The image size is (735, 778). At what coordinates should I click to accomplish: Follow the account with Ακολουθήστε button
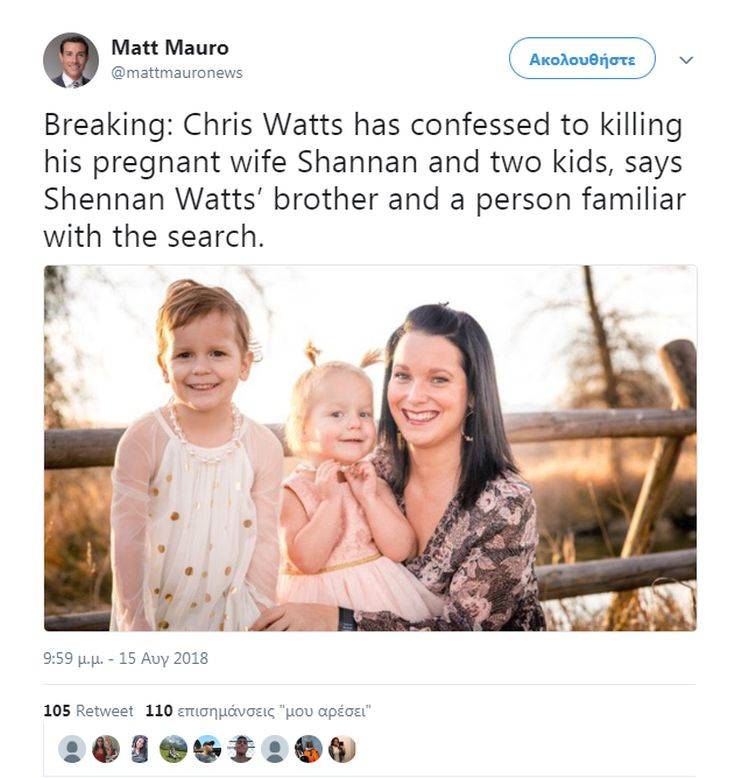click(x=582, y=59)
